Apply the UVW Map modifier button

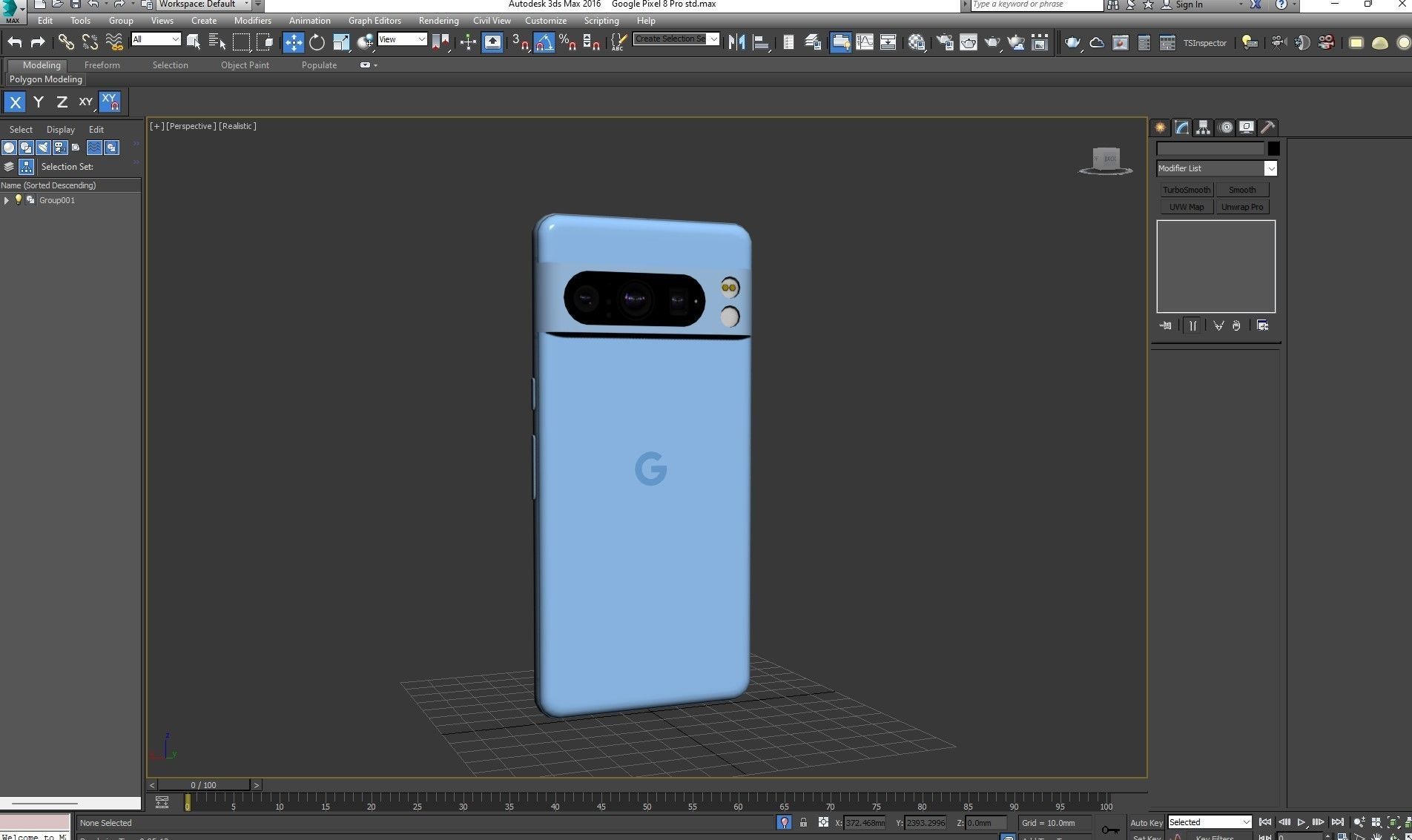[1186, 207]
